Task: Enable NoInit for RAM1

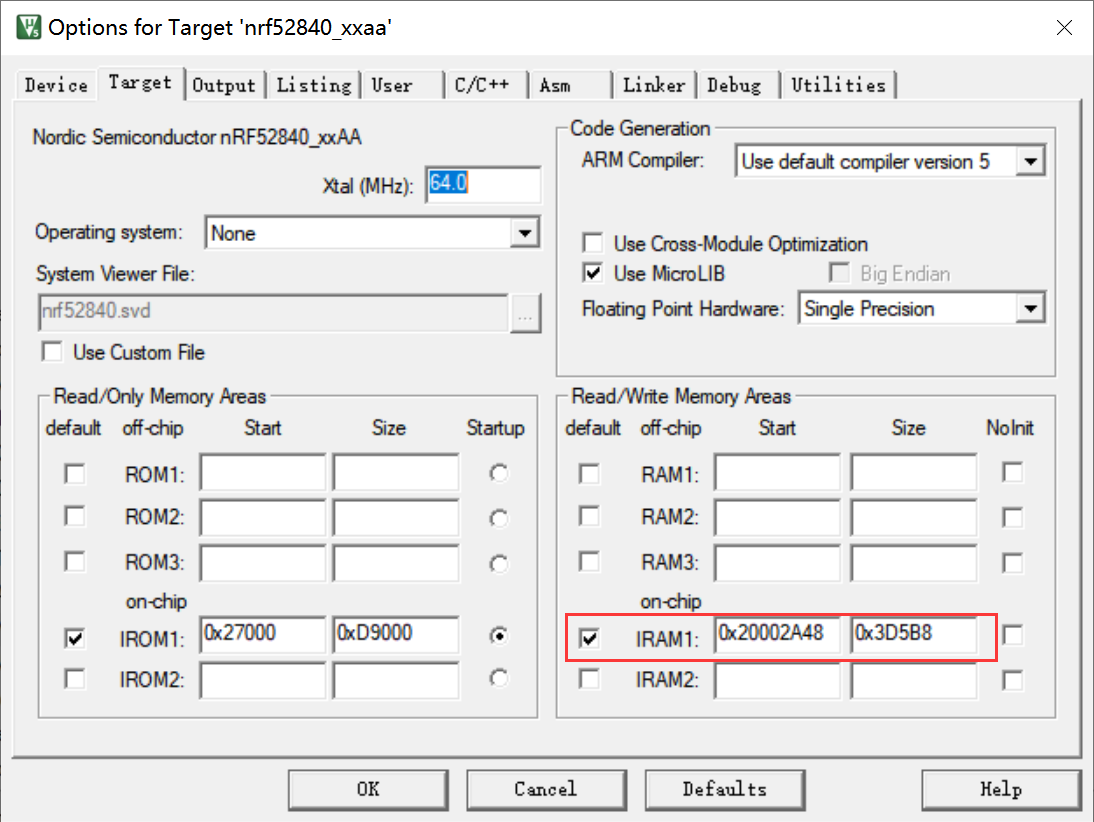Action: pos(1012,472)
